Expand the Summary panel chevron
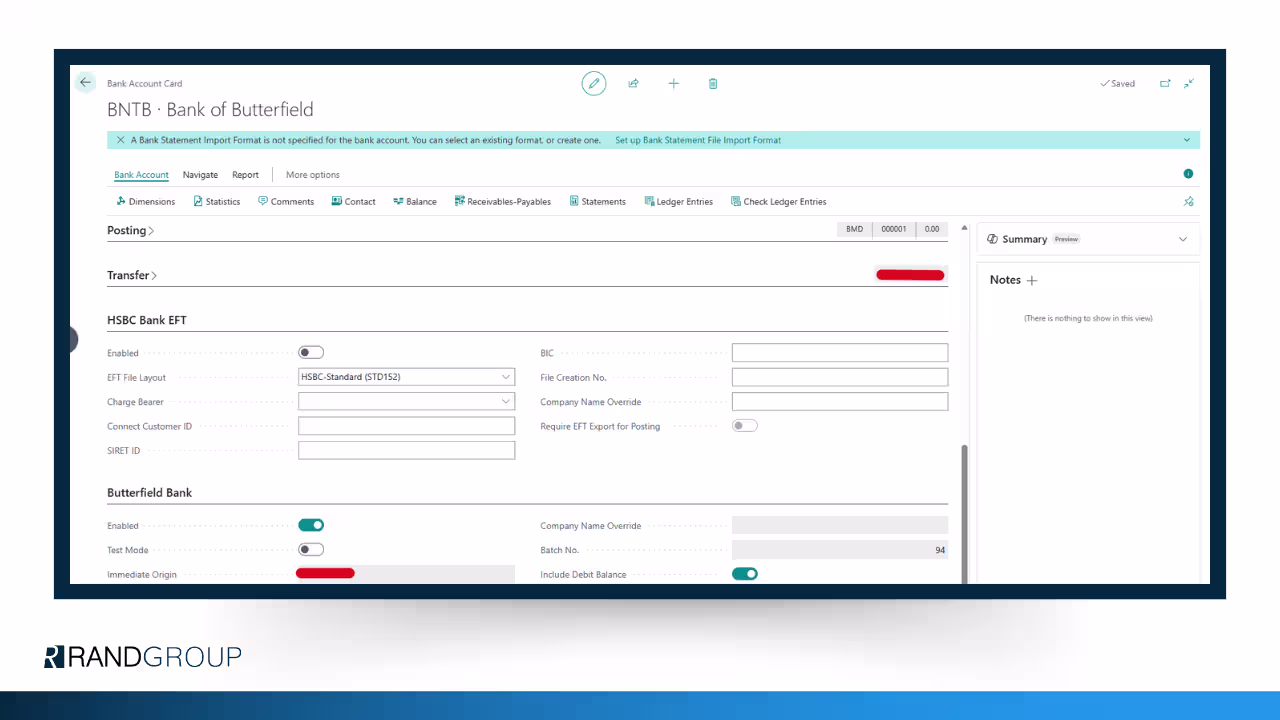Screen dimensions: 1280x720 click(x=1183, y=239)
